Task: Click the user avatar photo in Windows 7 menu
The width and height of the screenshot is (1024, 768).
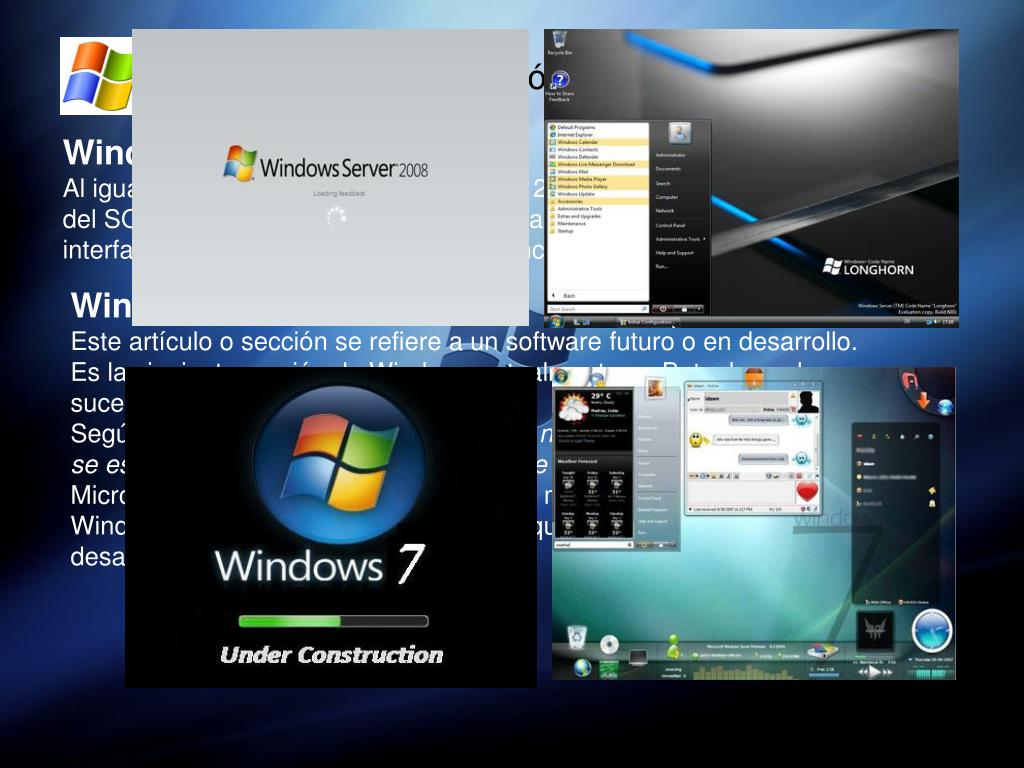Action: coord(655,389)
